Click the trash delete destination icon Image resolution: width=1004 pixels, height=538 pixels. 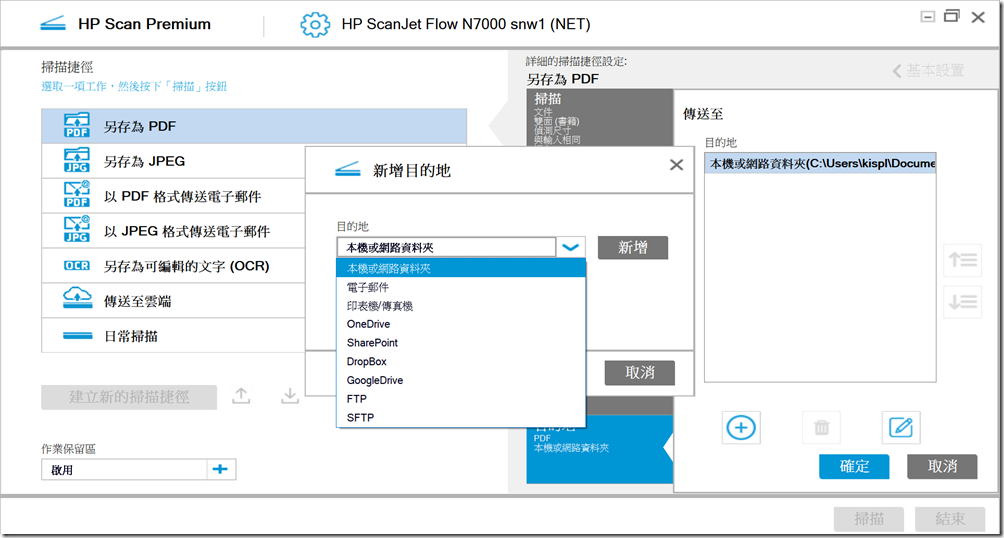tap(822, 427)
